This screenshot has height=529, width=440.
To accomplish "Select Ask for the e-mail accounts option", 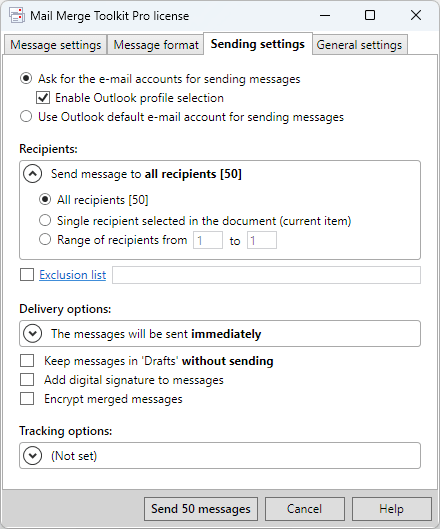I will [x=26, y=79].
